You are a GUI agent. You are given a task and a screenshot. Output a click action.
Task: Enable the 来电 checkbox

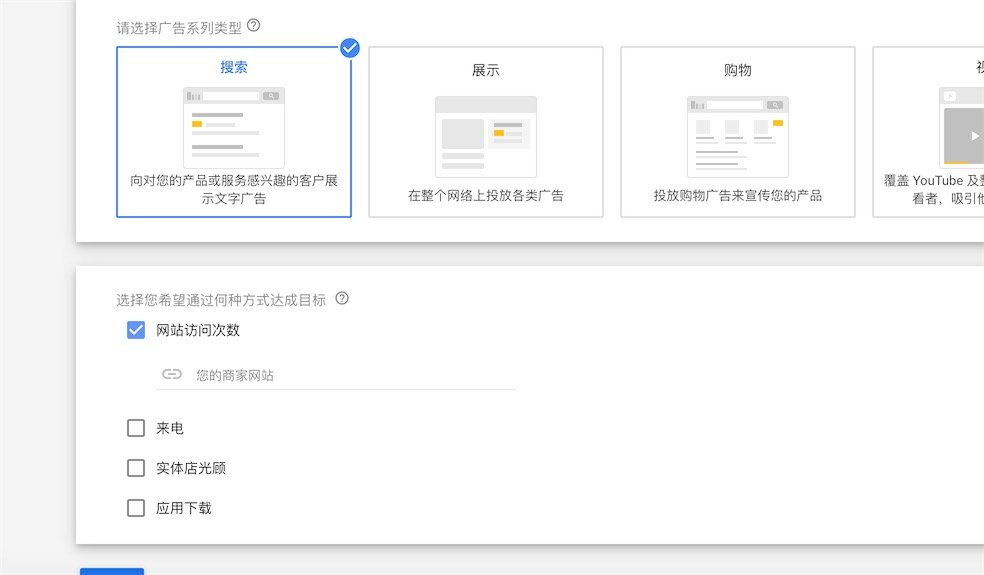(136, 428)
